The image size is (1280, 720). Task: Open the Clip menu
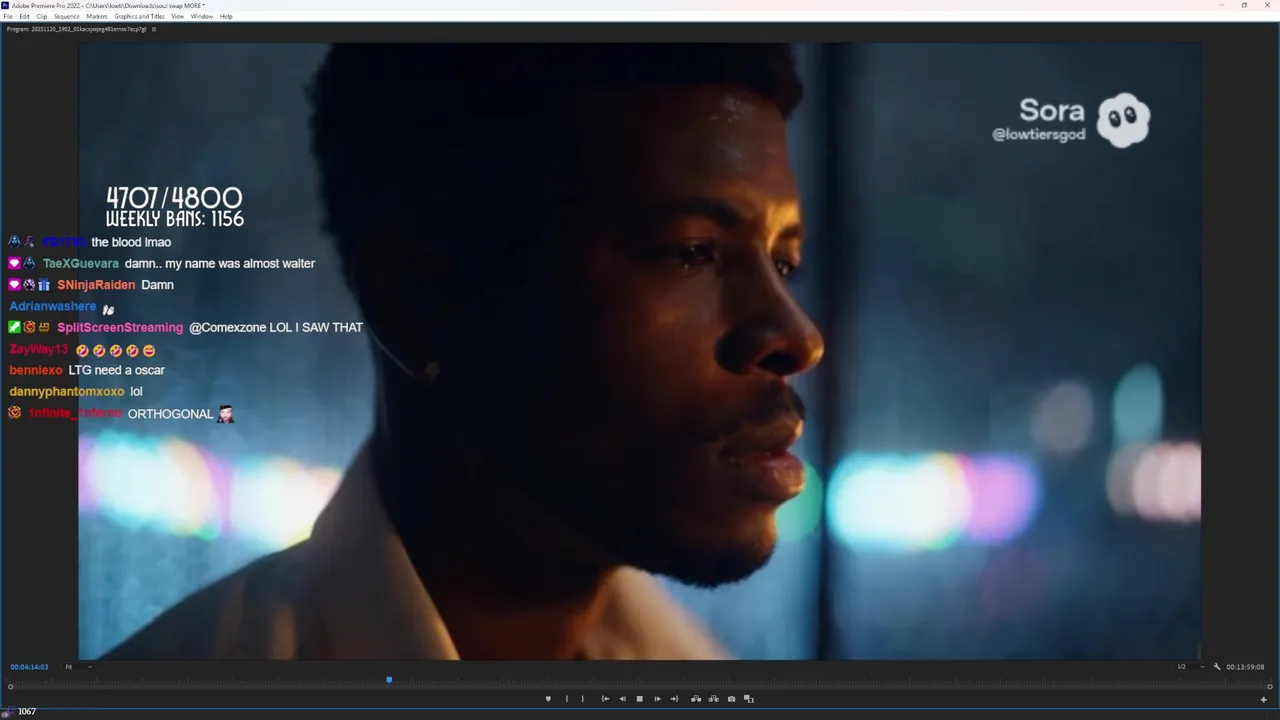(41, 16)
